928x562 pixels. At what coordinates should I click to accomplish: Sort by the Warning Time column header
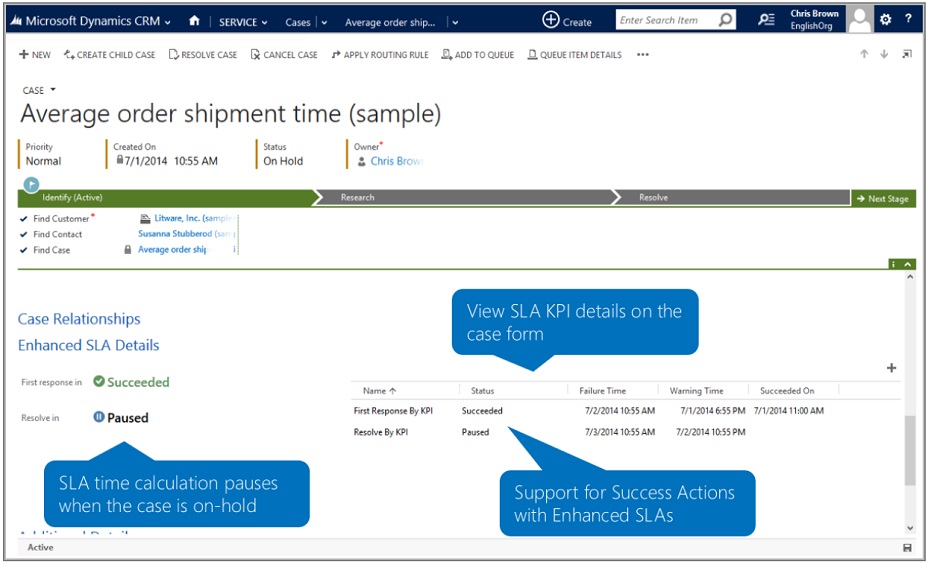(696, 390)
